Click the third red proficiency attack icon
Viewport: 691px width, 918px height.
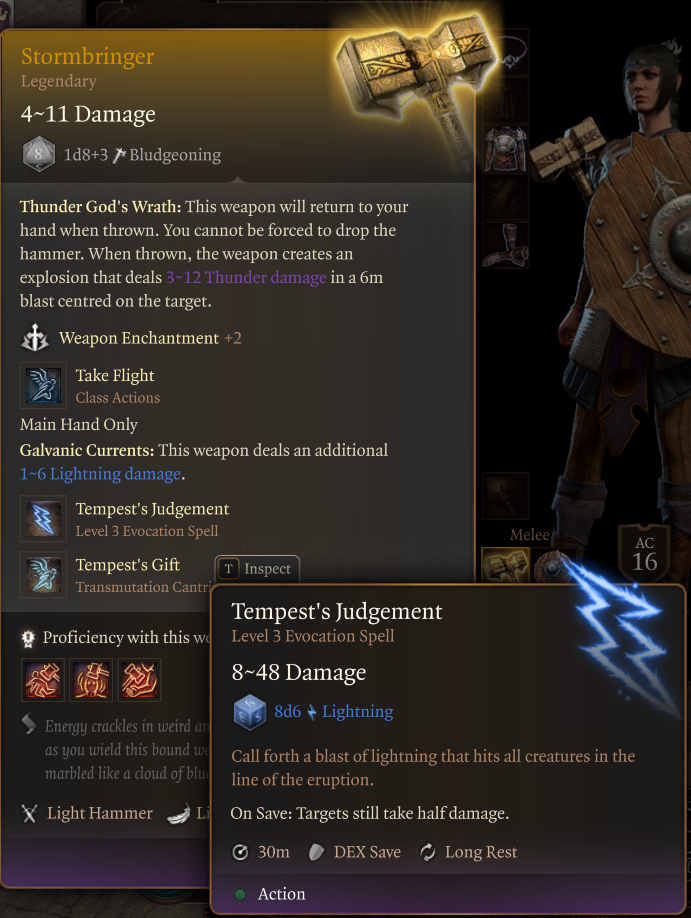pos(139,680)
